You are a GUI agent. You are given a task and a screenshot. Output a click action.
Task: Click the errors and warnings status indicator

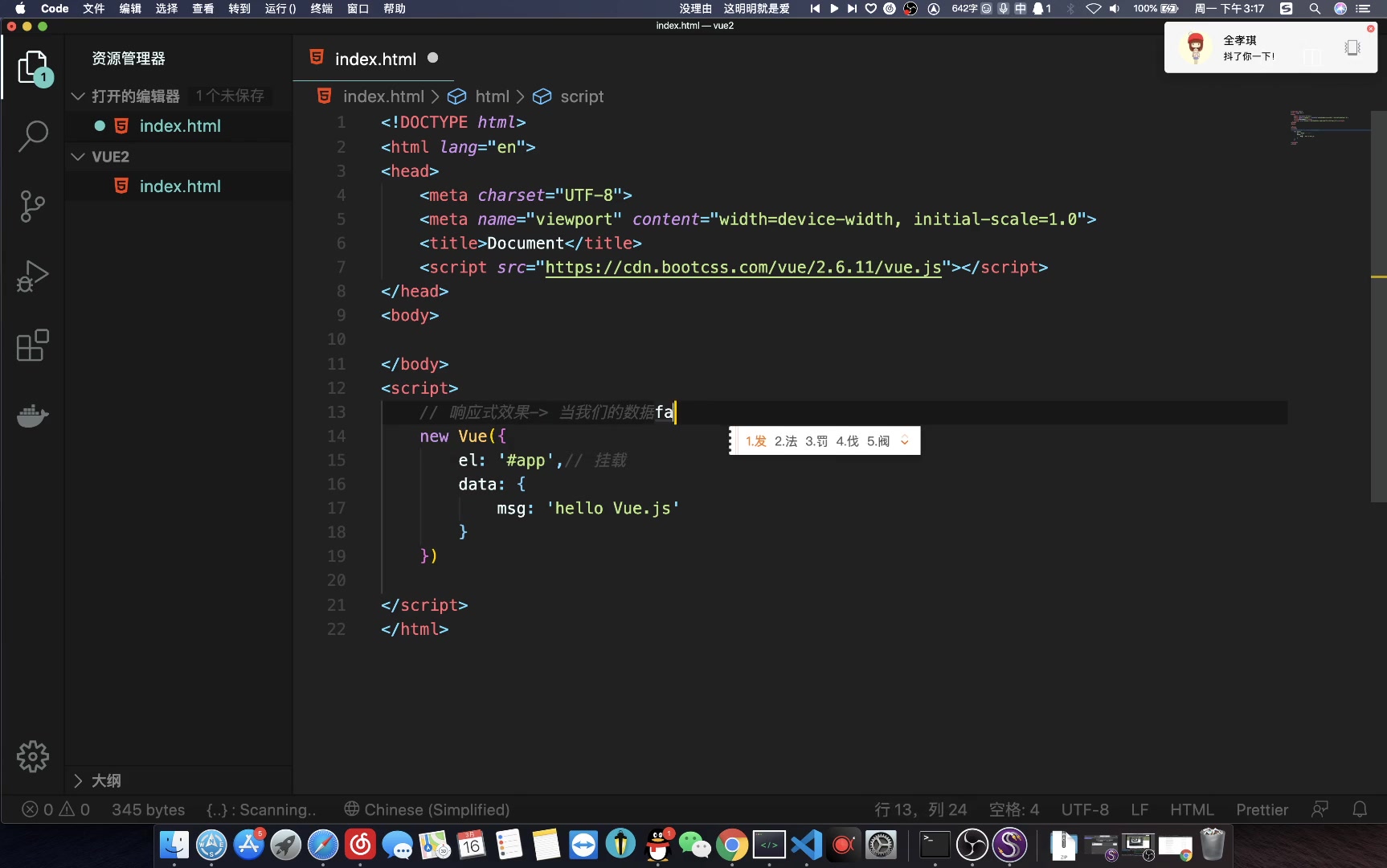click(x=55, y=809)
